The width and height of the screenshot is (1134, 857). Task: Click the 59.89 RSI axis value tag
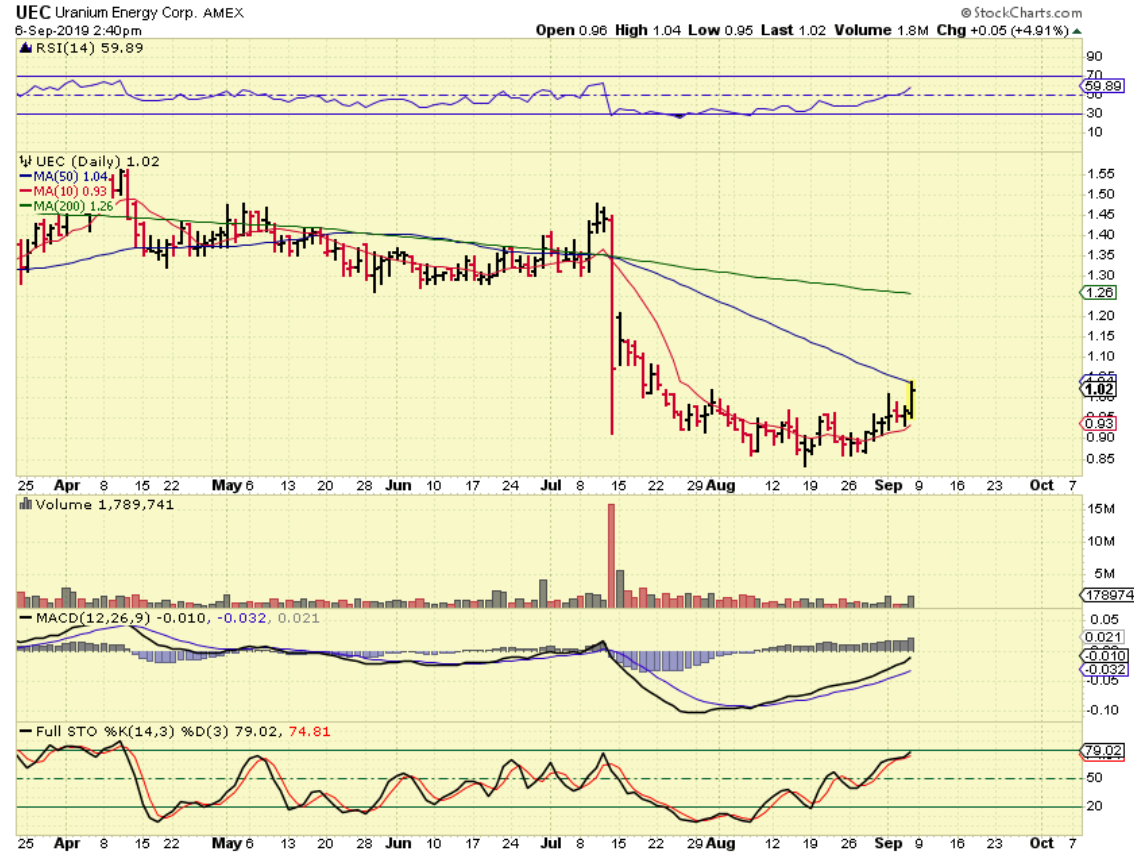click(x=1103, y=86)
